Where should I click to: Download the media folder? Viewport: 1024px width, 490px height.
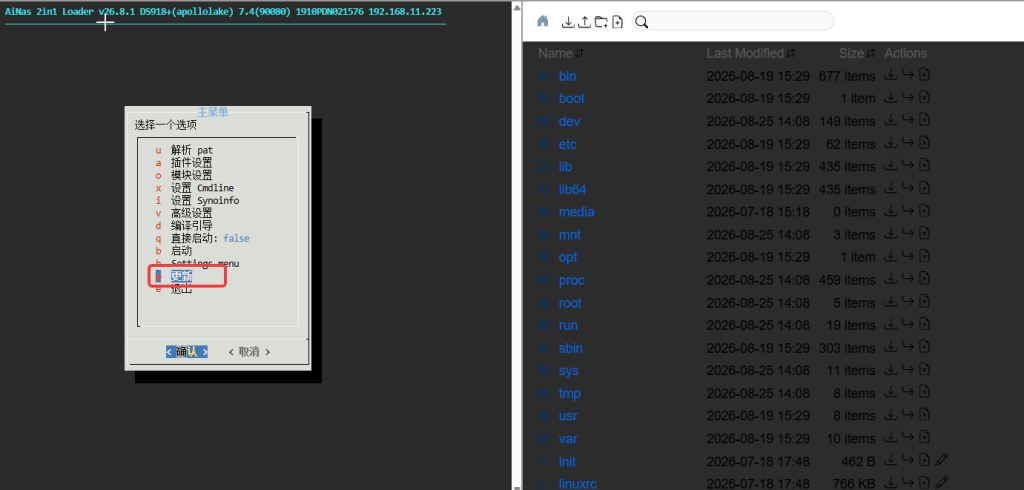[x=890, y=211]
